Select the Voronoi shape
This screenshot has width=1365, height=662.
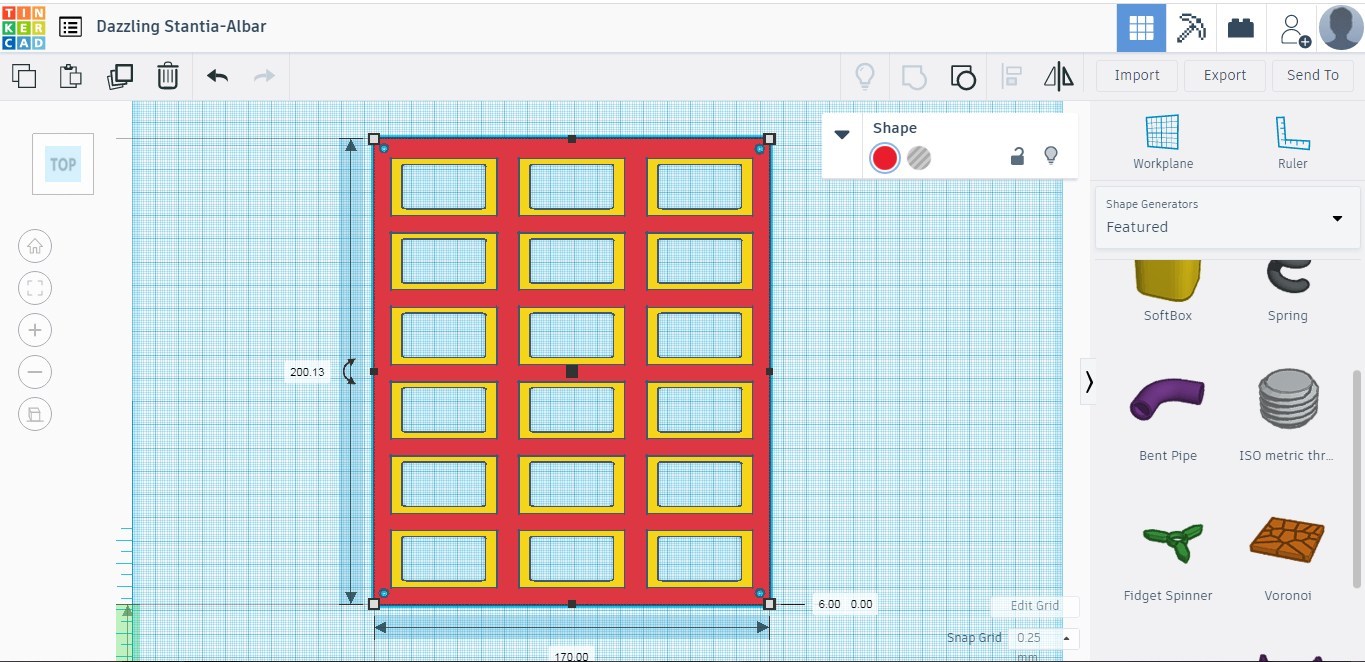[x=1288, y=560]
